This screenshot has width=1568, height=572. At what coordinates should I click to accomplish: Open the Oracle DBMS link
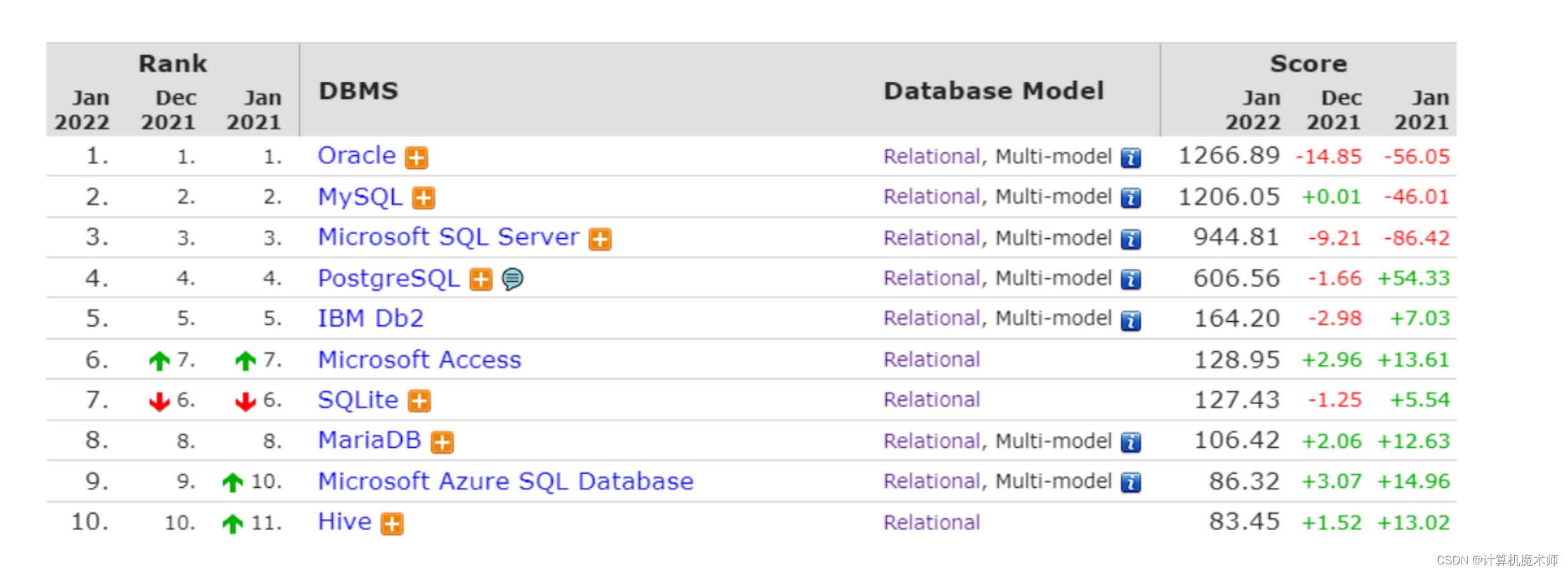point(356,156)
